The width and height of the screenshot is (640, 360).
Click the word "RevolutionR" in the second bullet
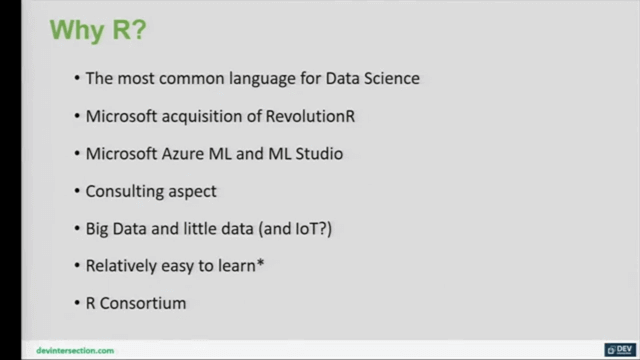[x=310, y=116]
